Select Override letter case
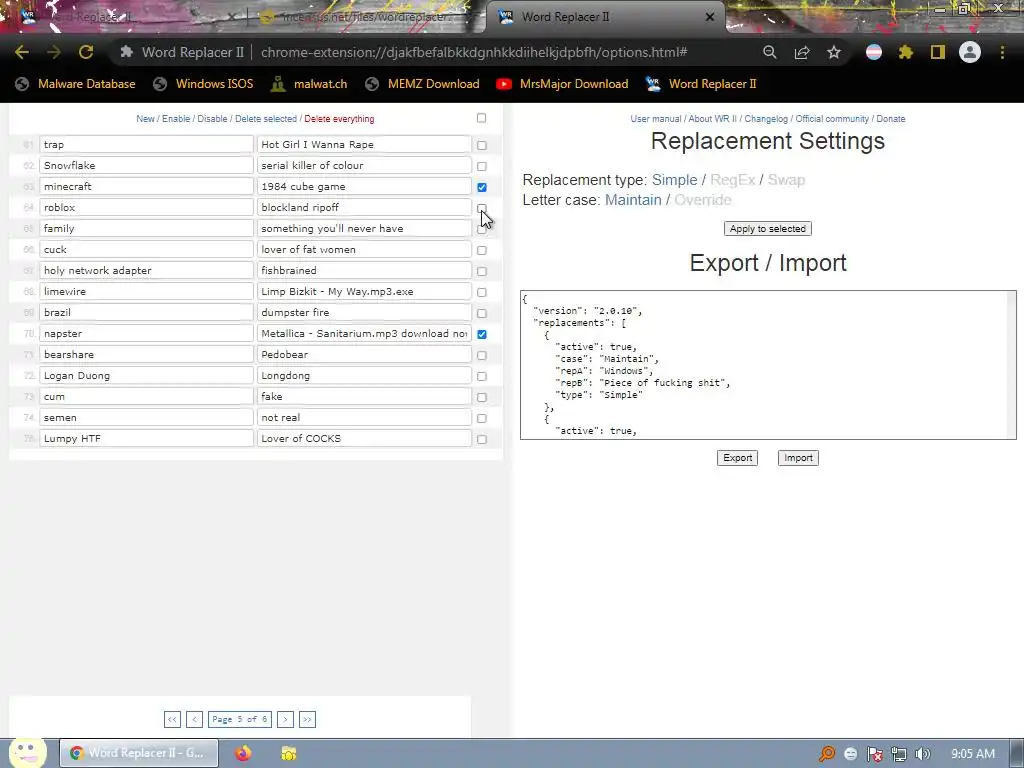Screen dimensions: 1024x768 703,200
